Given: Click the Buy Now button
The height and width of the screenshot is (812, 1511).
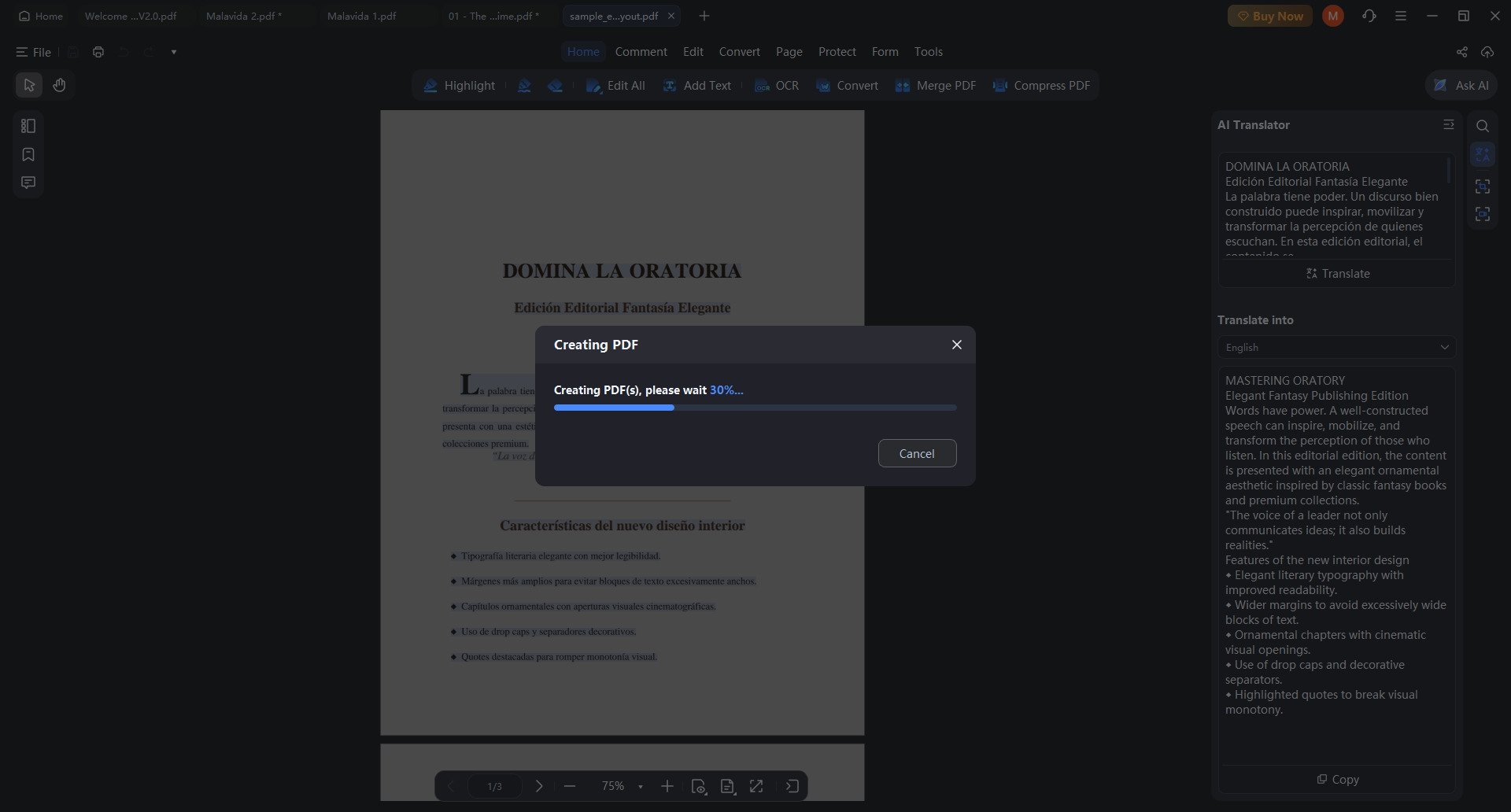Looking at the screenshot, I should (x=1269, y=16).
